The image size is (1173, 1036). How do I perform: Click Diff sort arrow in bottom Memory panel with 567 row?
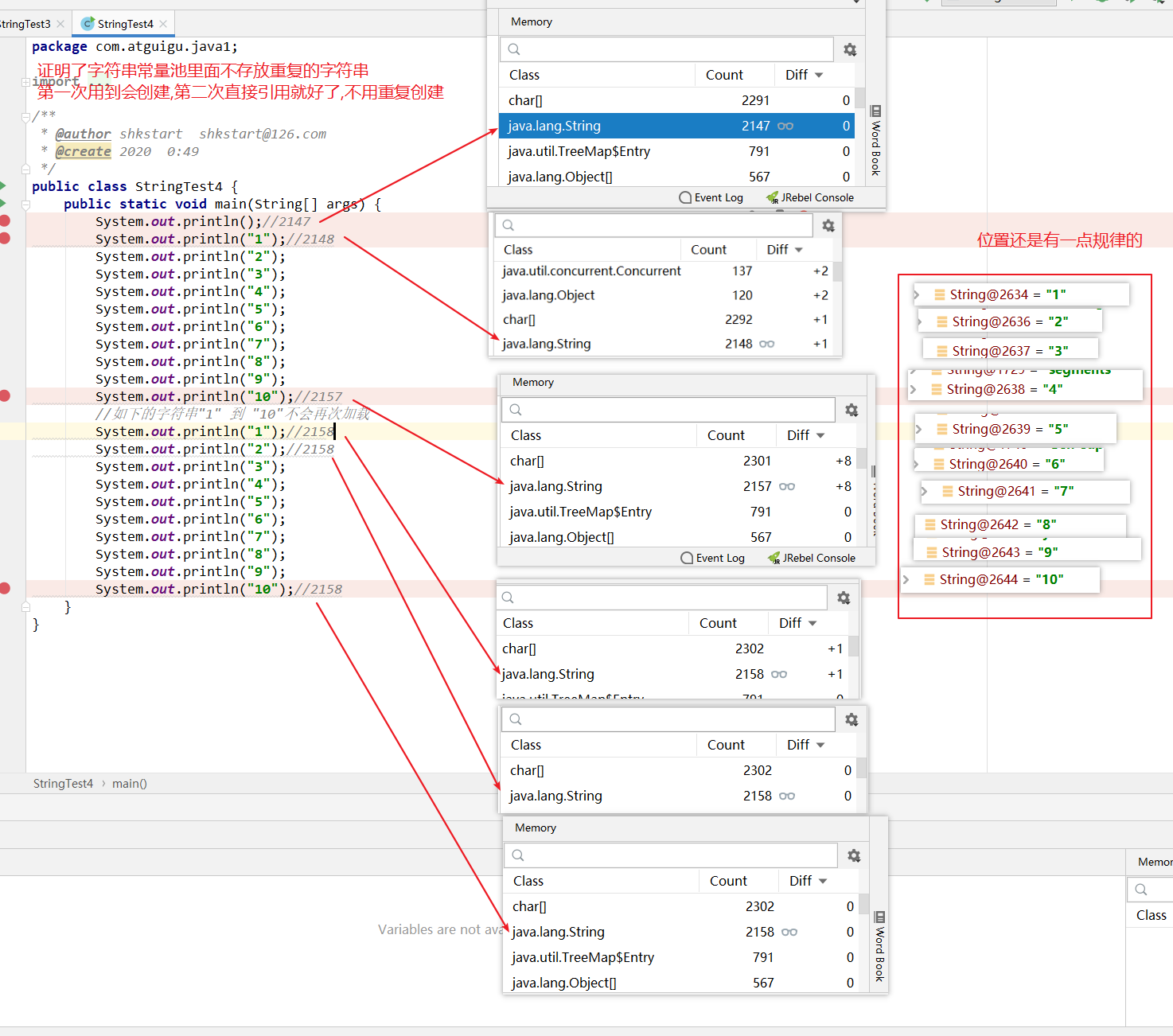823,881
